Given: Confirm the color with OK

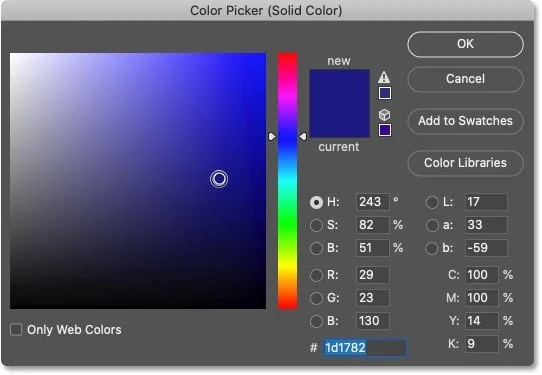Looking at the screenshot, I should 465,44.
